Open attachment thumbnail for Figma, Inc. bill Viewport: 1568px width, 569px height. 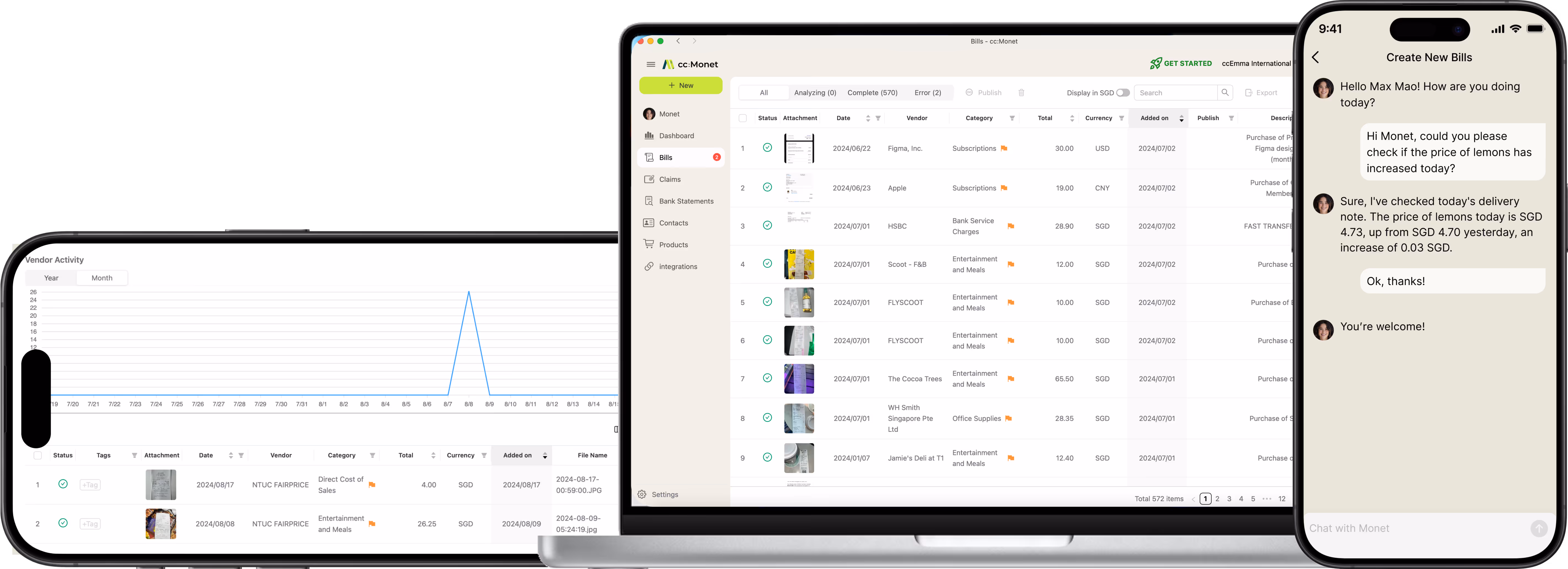tap(799, 148)
